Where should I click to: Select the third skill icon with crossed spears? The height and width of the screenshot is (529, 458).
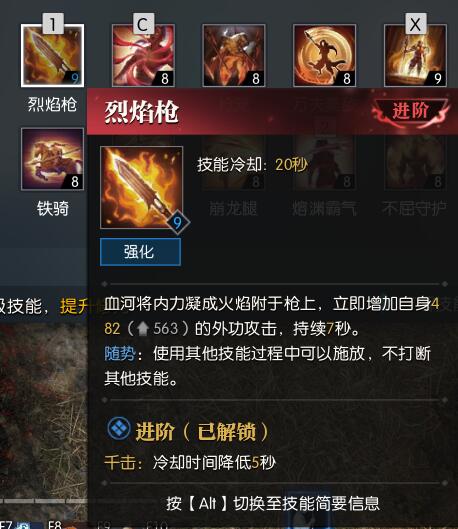(x=234, y=55)
